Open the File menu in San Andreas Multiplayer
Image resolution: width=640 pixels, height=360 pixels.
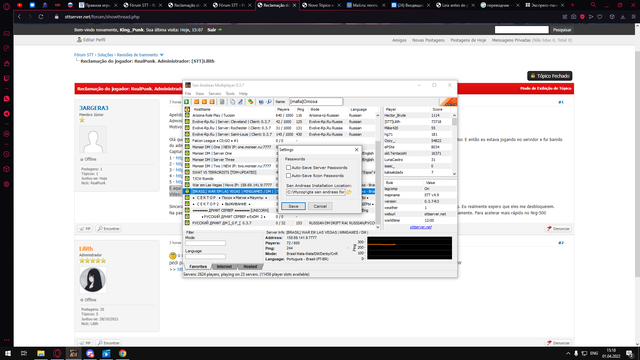(188, 94)
